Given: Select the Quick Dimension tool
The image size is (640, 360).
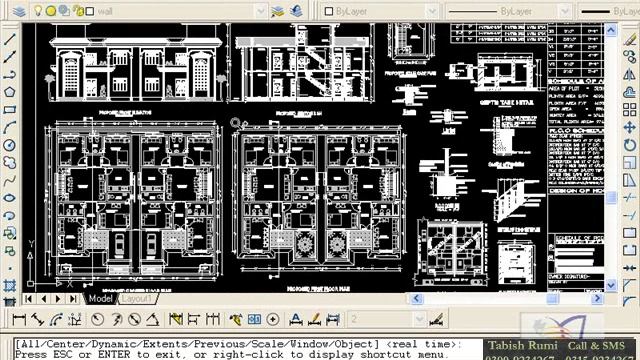Looking at the screenshot, I should pyautogui.click(x=176, y=319).
